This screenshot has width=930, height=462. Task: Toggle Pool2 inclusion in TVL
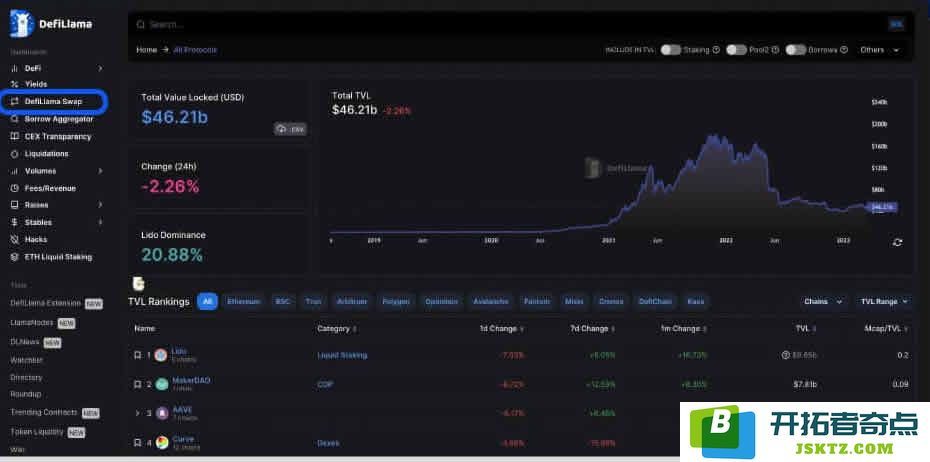(736, 50)
